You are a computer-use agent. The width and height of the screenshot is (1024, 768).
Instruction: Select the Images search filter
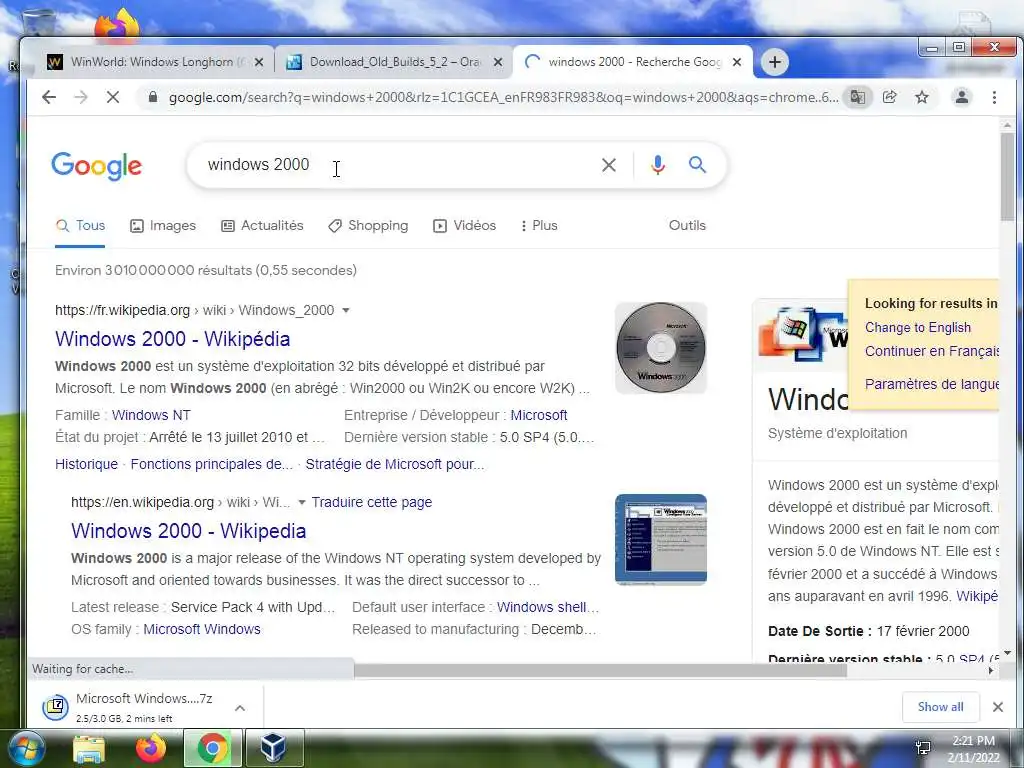[x=163, y=226]
